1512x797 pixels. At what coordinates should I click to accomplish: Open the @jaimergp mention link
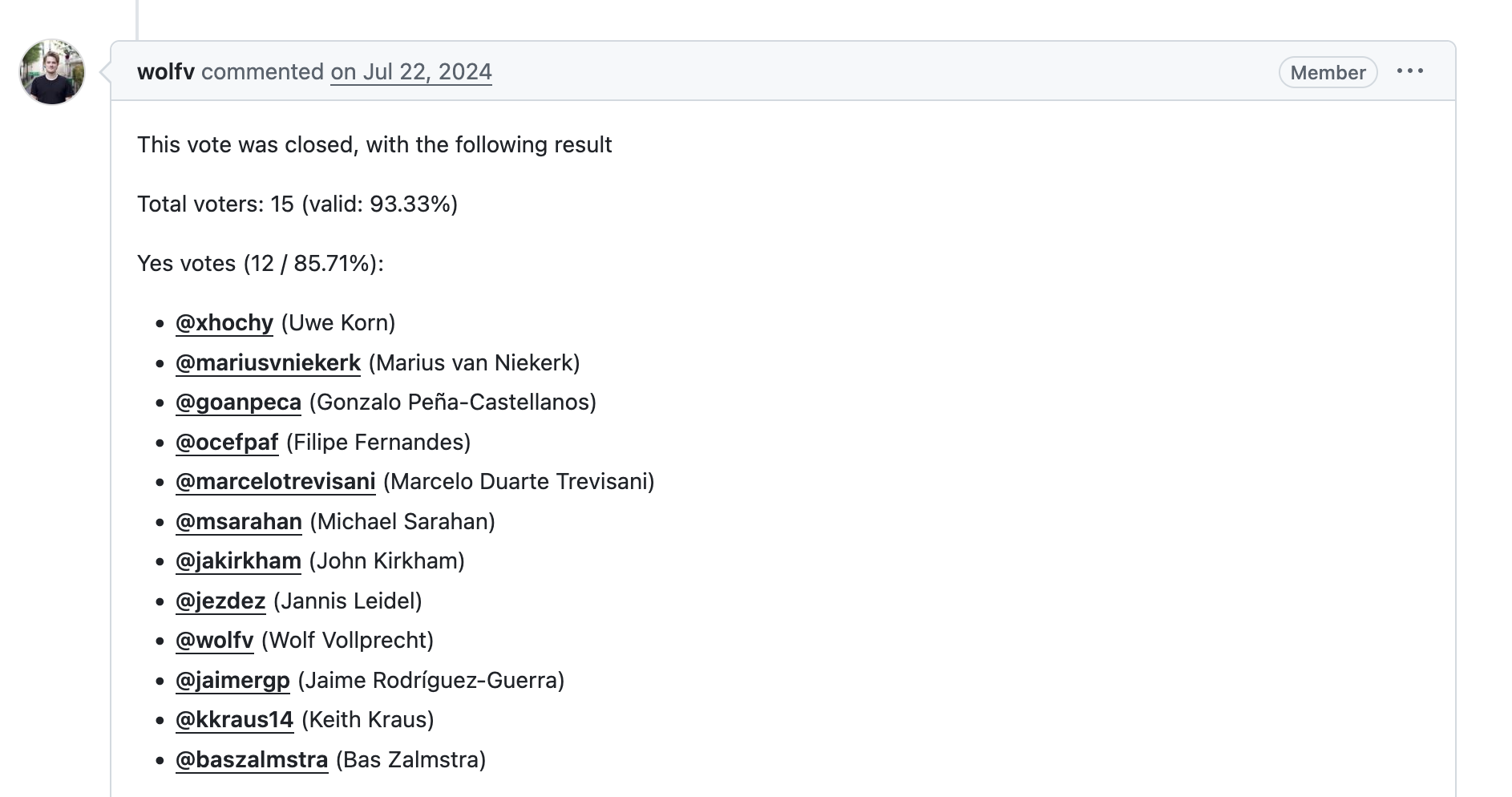(232, 681)
